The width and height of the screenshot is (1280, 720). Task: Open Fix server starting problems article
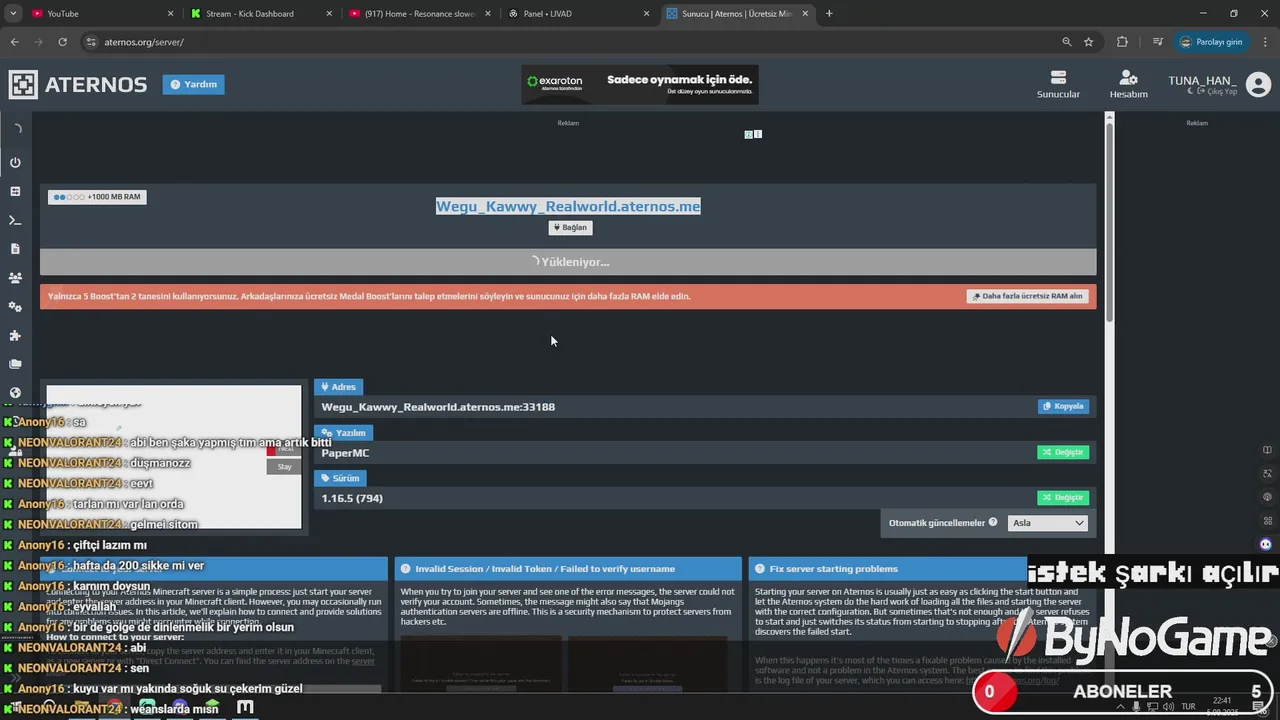tap(834, 568)
